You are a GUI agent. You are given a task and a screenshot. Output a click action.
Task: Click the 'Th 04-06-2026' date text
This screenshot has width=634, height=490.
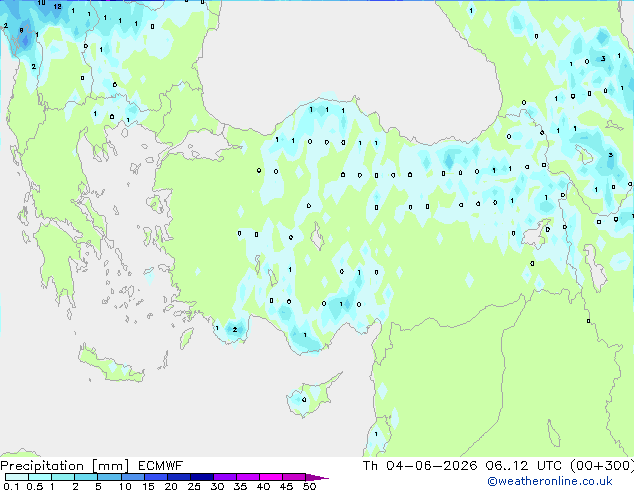pyautogui.click(x=420, y=466)
